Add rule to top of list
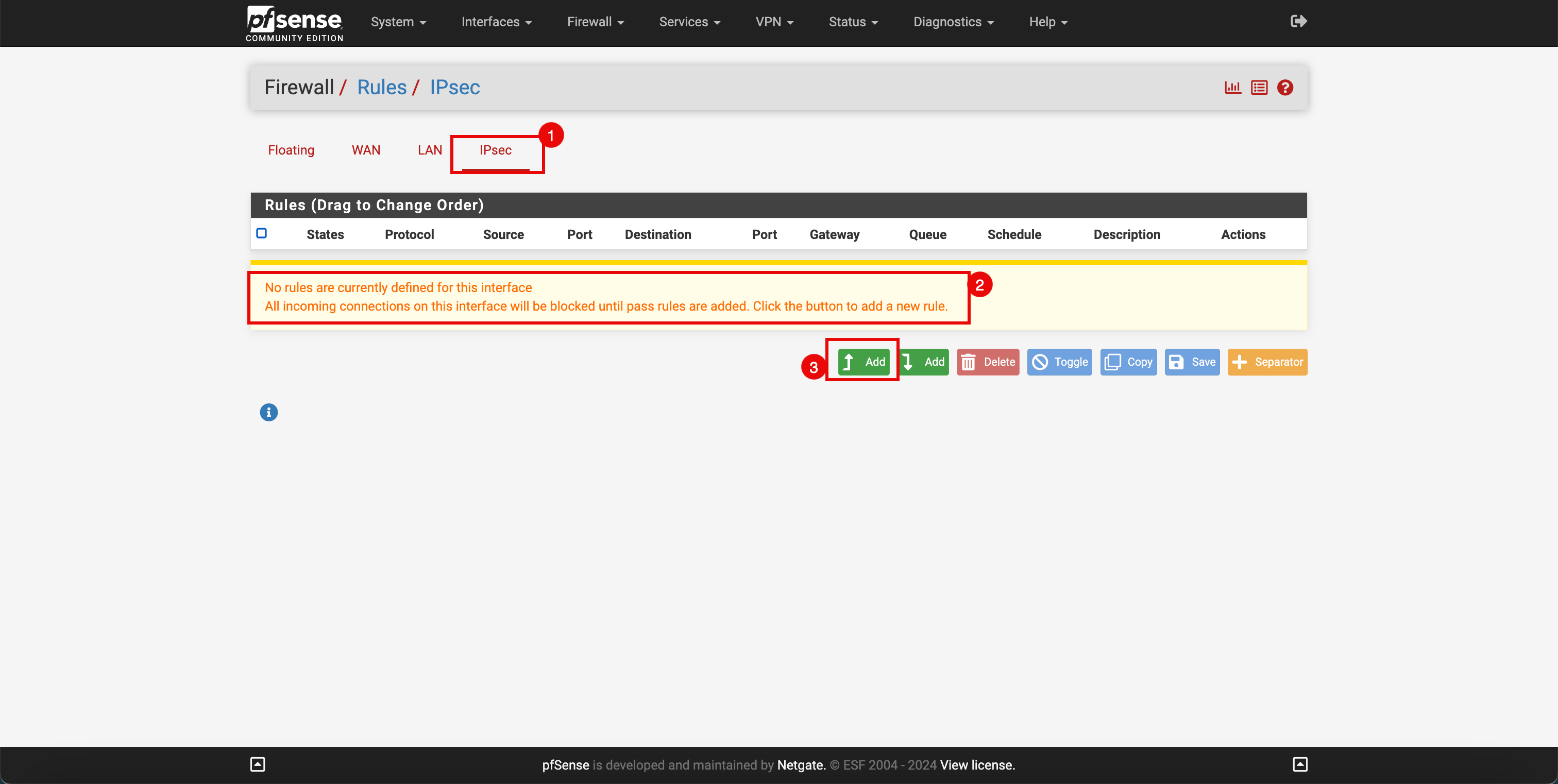1558x784 pixels. tap(863, 362)
